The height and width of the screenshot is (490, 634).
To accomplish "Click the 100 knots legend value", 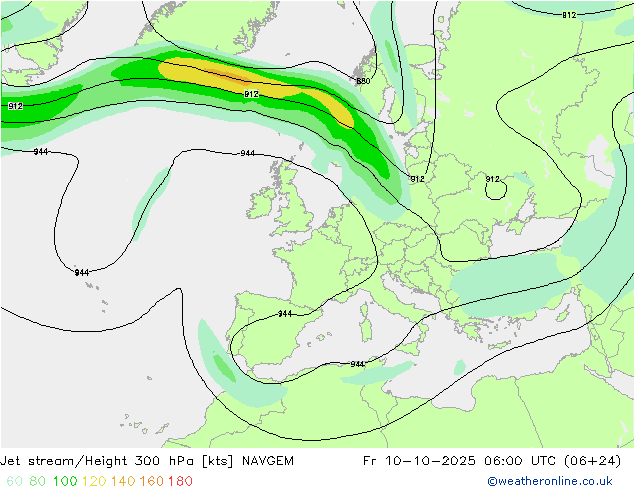I will (x=65, y=481).
